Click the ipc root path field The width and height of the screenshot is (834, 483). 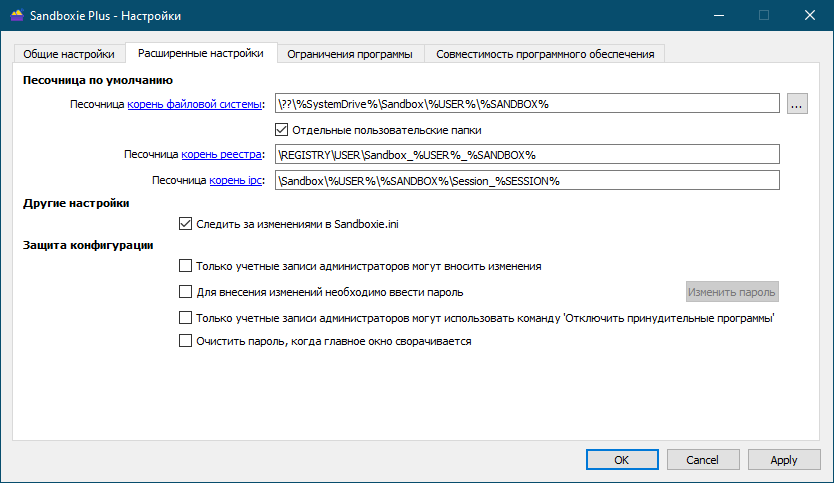point(527,180)
